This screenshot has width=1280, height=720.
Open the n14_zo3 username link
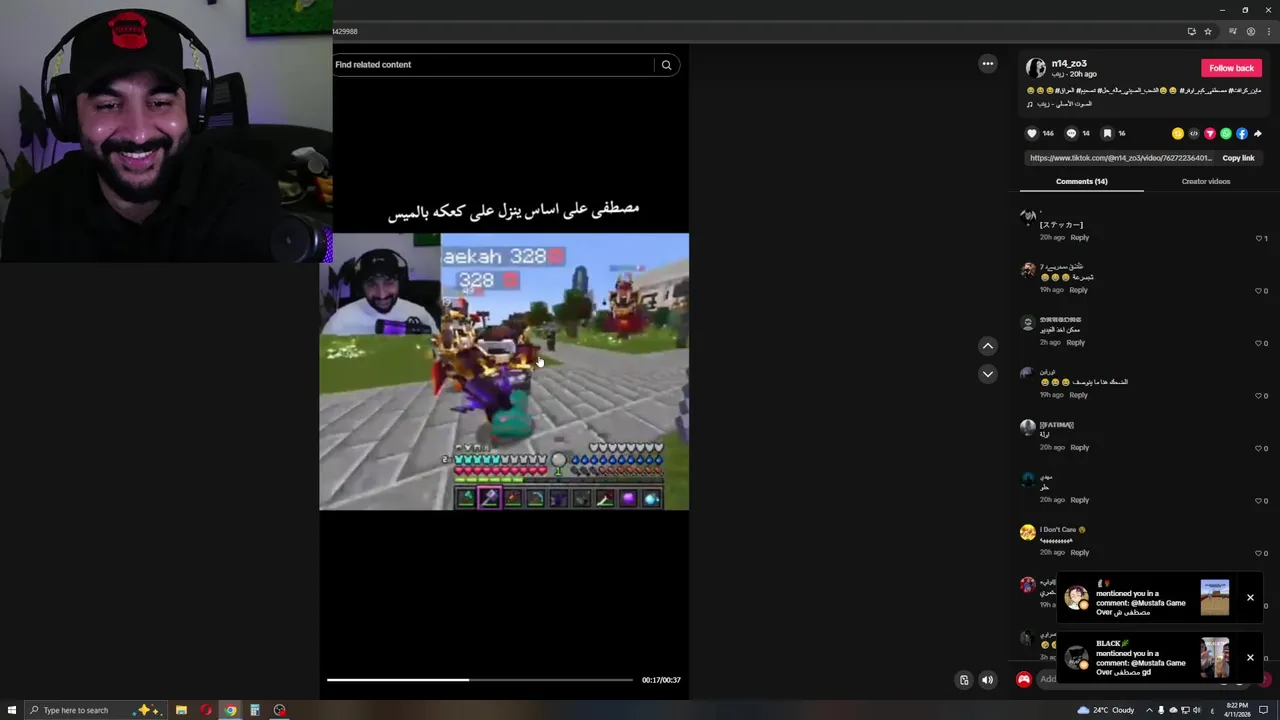click(1069, 63)
